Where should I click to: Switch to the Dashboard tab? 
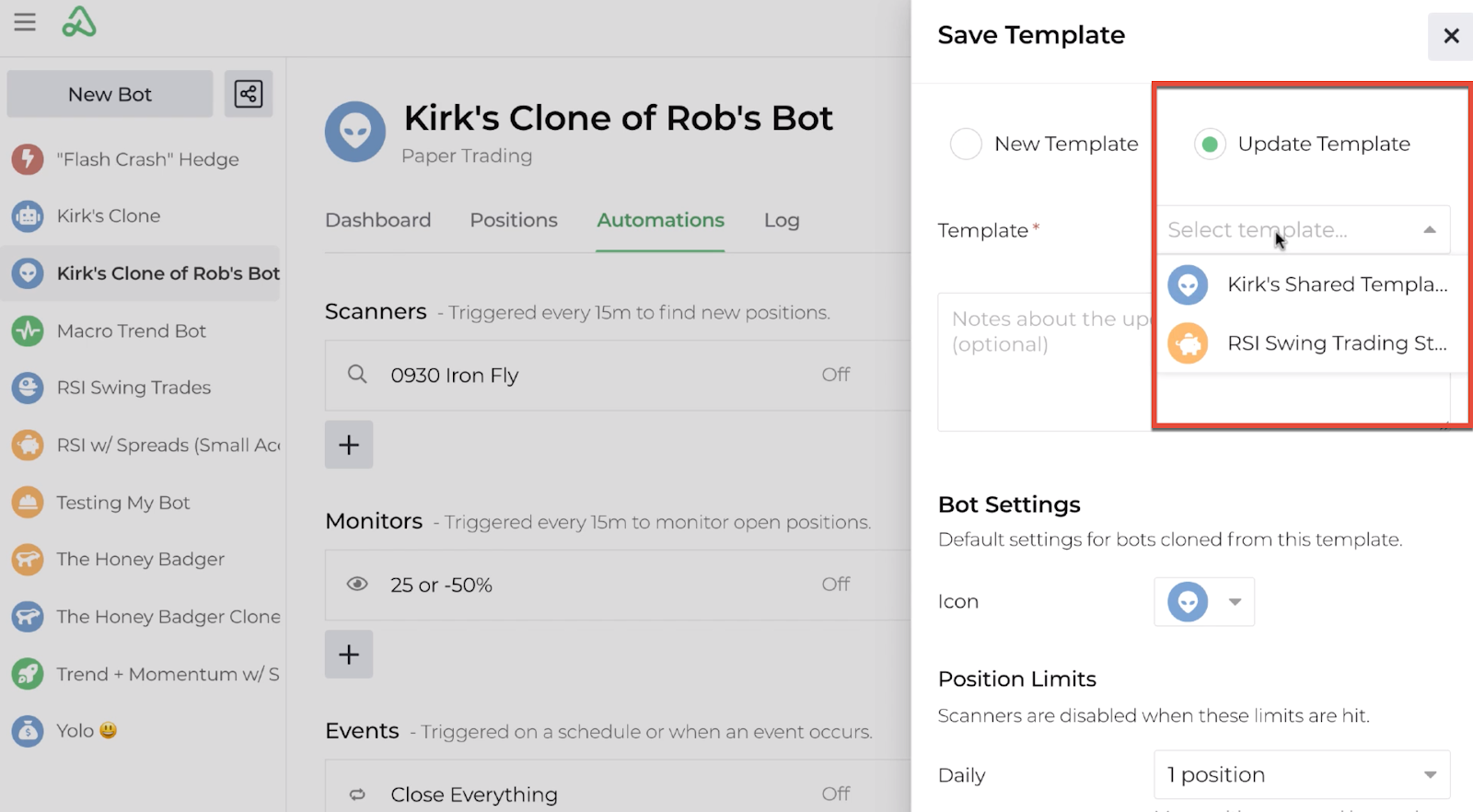pyautogui.click(x=377, y=220)
